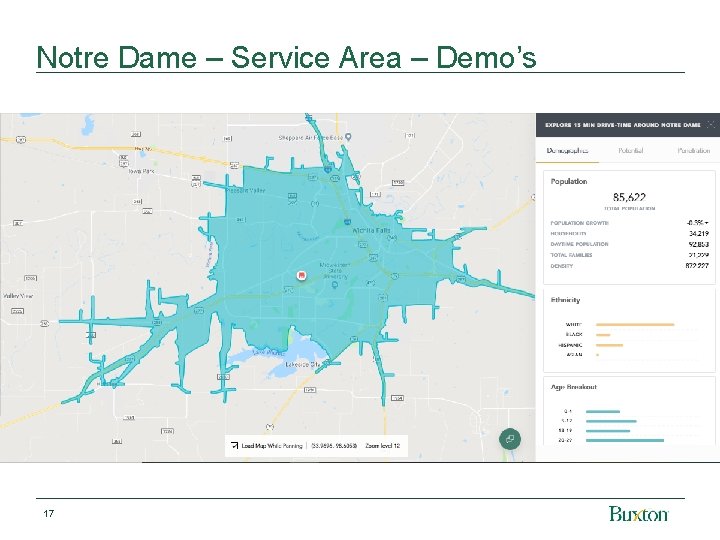Click the red Notre Dame location marker
This screenshot has height=540, width=720.
301,275
